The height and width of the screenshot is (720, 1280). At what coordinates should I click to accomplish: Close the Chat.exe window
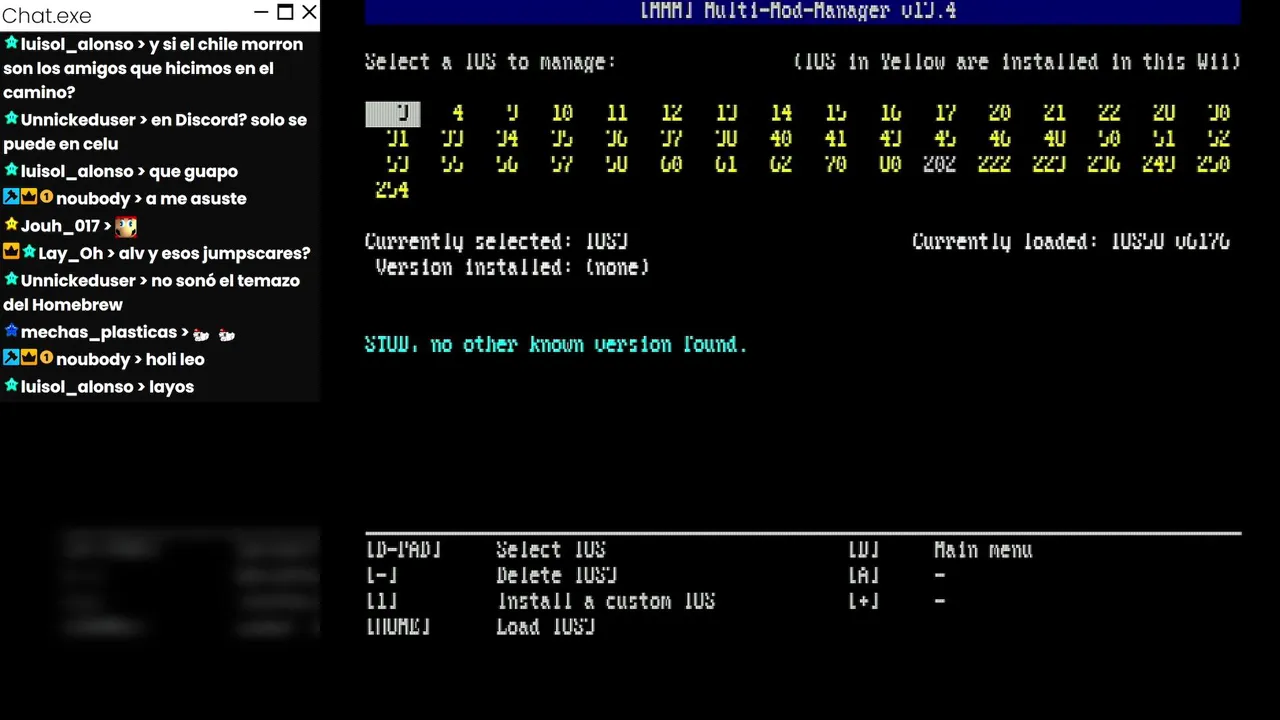tap(309, 13)
